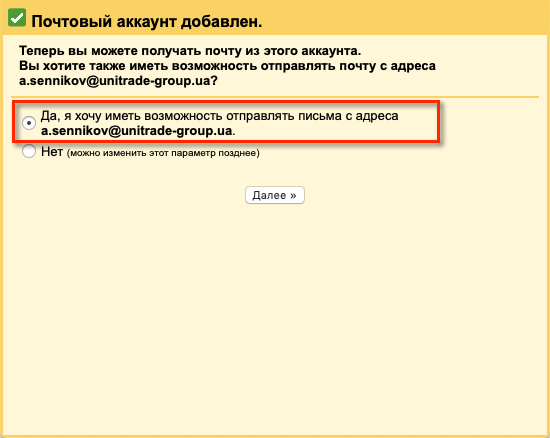Click the heading "Почтовый аккаунт добавлен."

147,22
